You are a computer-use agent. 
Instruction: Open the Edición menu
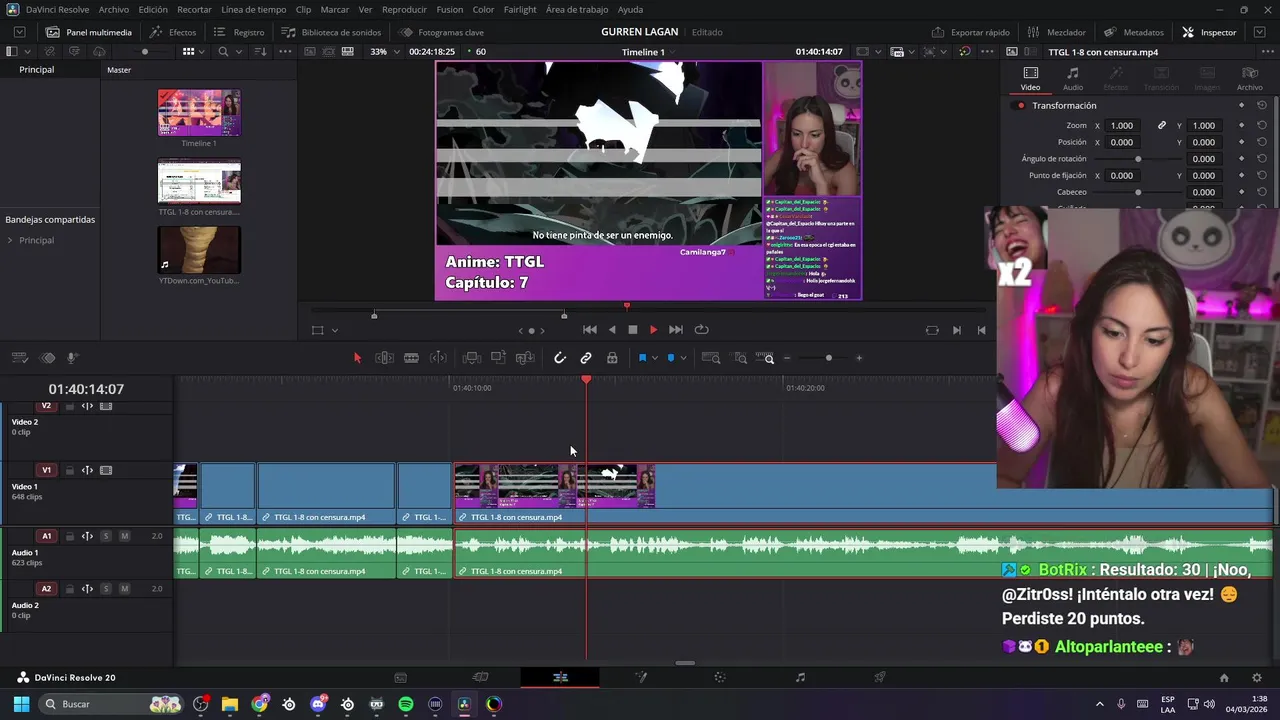[x=153, y=9]
